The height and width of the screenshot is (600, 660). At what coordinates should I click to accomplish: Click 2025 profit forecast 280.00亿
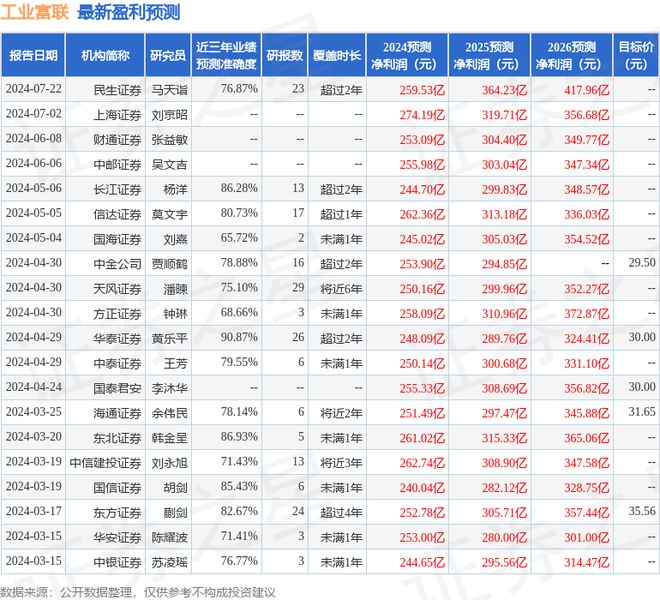(x=504, y=537)
